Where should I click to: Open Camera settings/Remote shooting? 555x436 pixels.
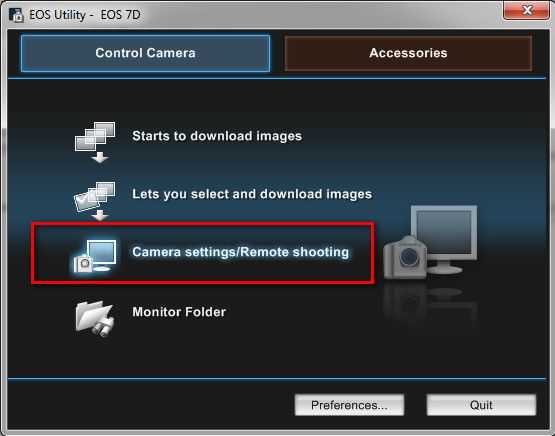point(240,252)
